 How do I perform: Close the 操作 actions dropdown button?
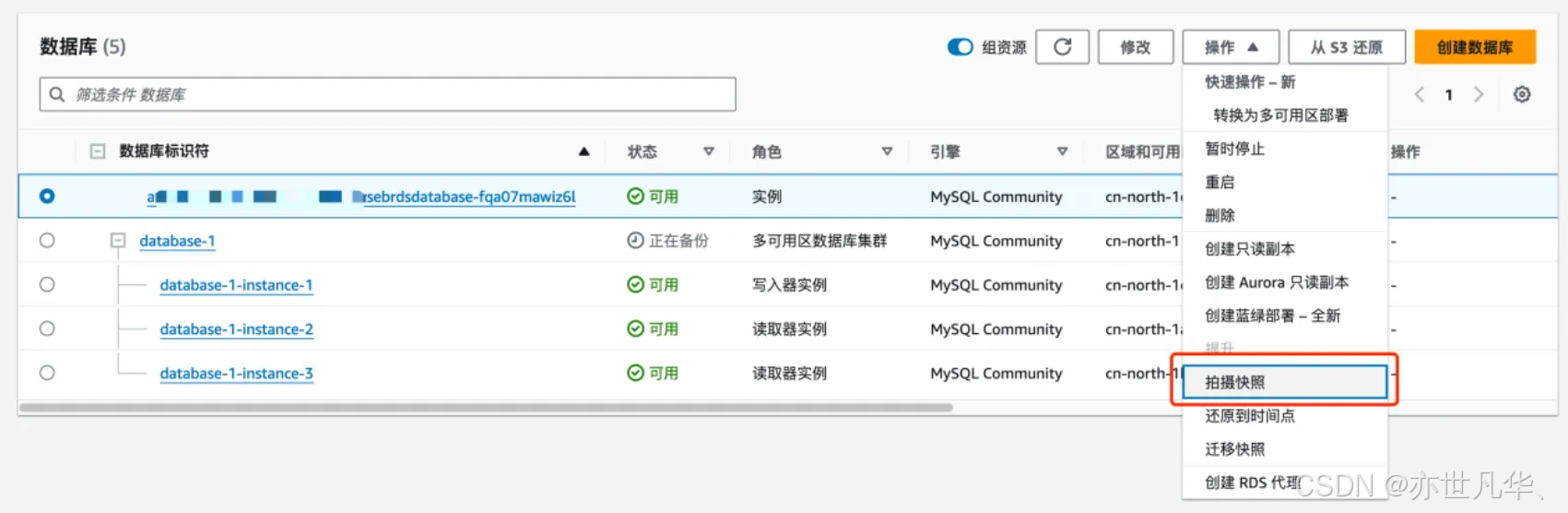tap(1231, 47)
